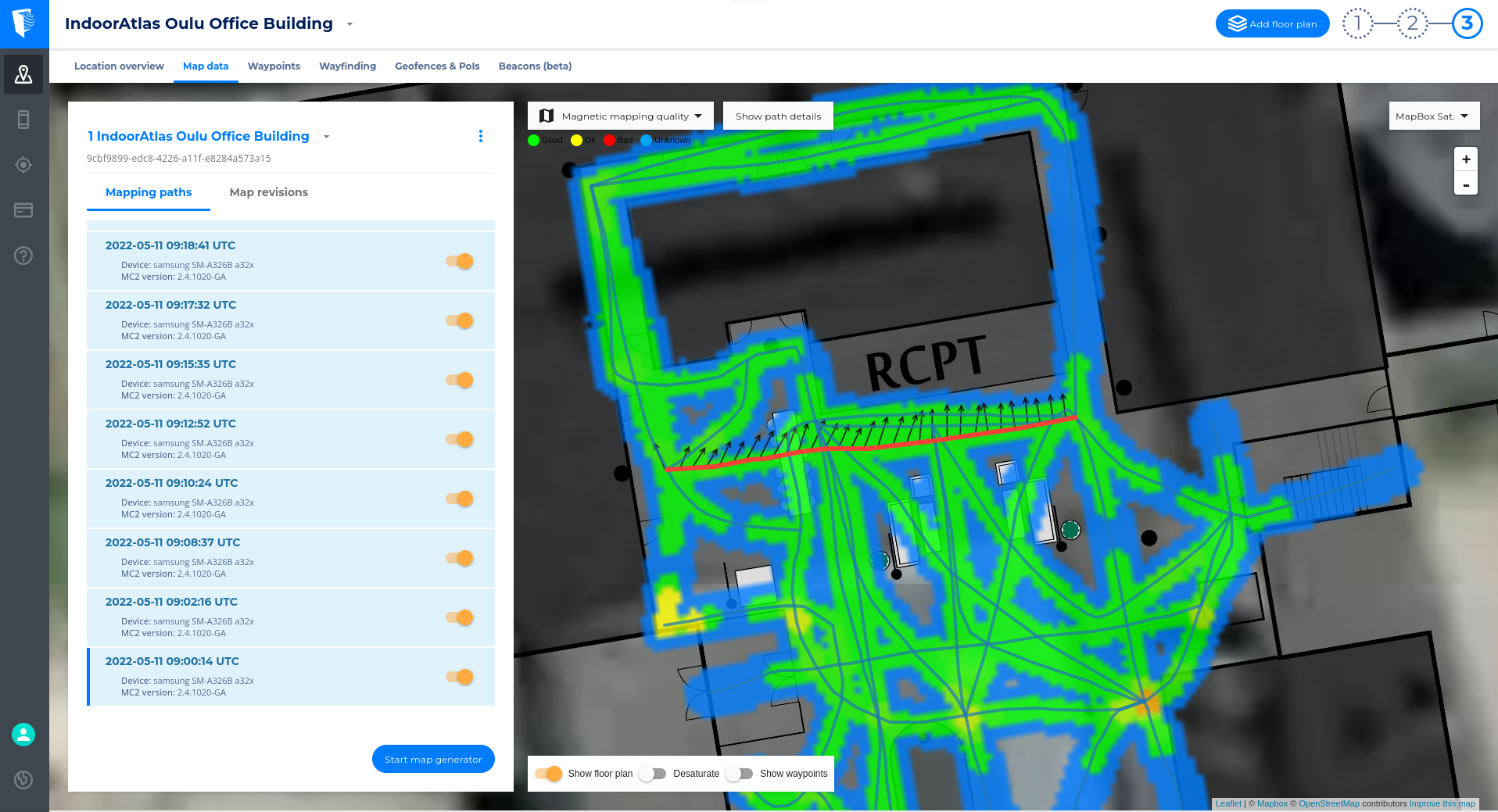Click the floor plan ID 9cbf9899-edc8 text
Screen dimensions: 1498x812
pos(179,158)
